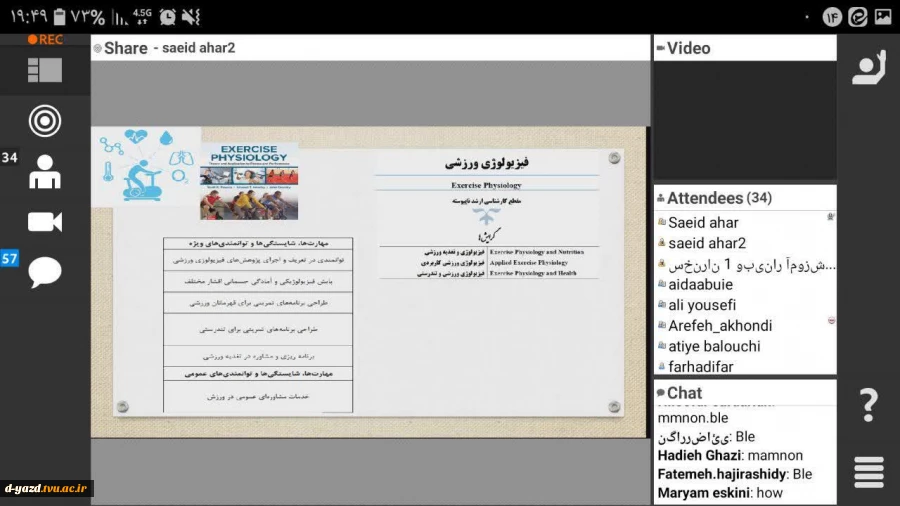
Task: Open the share pod concentric circles icon
Action: point(44,121)
